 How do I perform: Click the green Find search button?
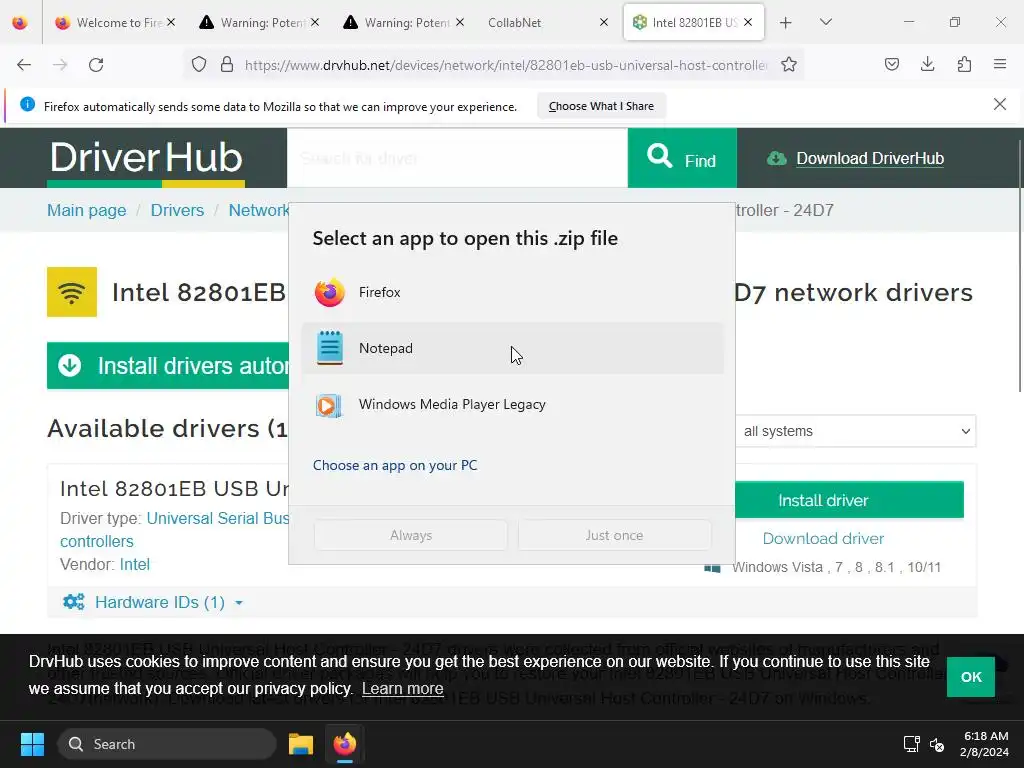(x=682, y=158)
